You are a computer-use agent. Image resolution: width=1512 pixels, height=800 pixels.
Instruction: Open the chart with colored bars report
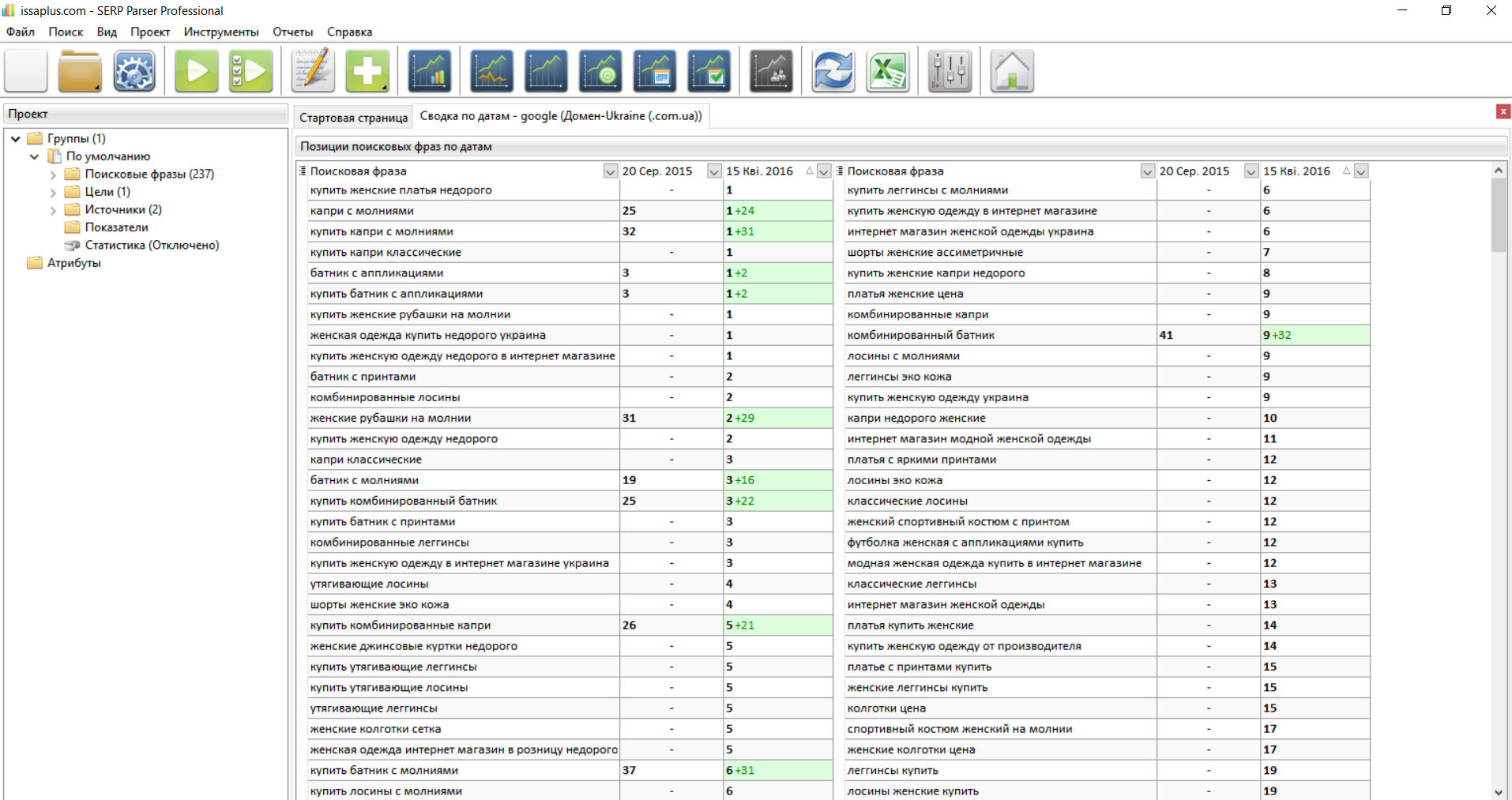(x=430, y=71)
